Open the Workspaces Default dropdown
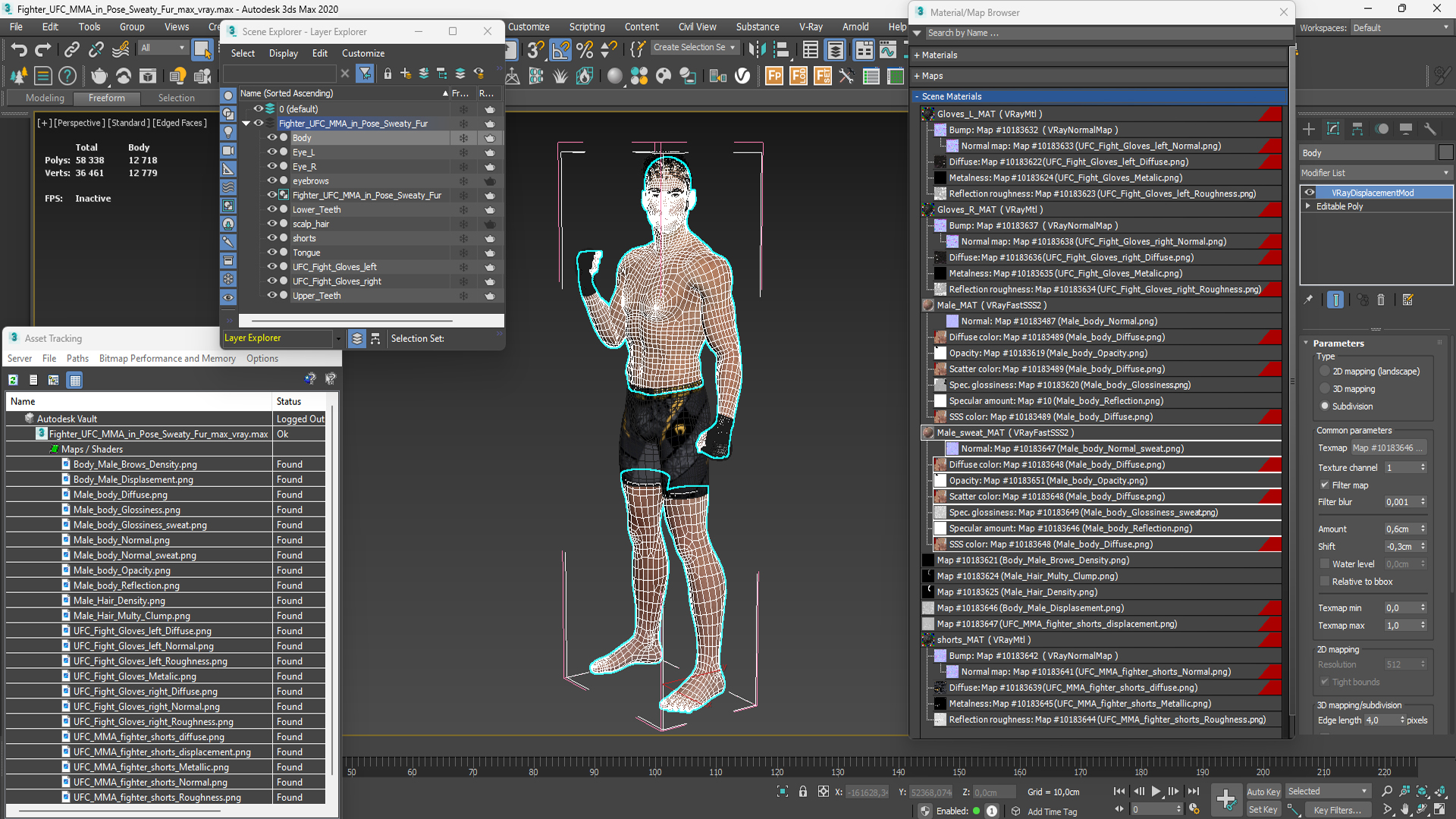The image size is (1456, 819). pyautogui.click(x=1401, y=27)
